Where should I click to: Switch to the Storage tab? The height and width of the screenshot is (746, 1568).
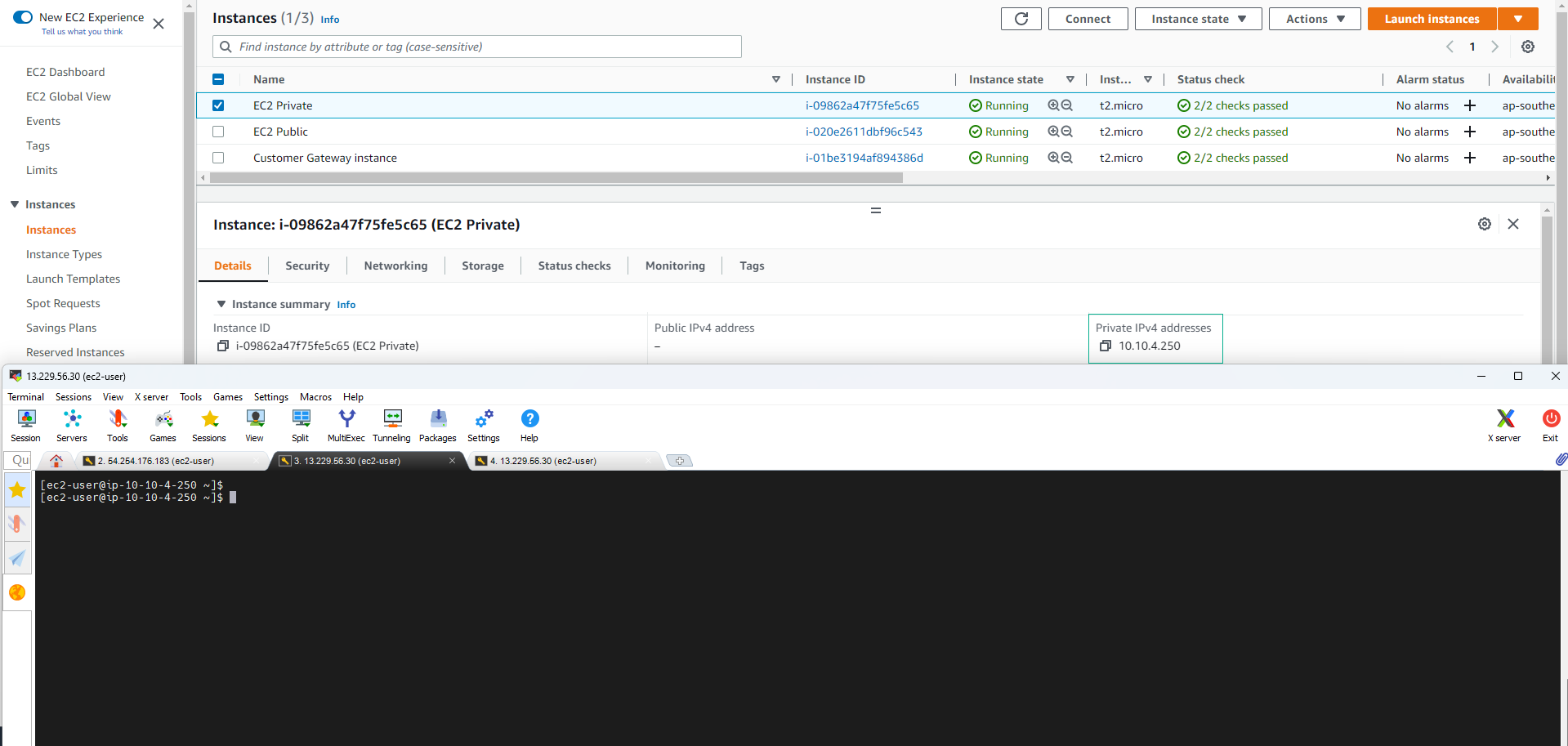(x=483, y=266)
